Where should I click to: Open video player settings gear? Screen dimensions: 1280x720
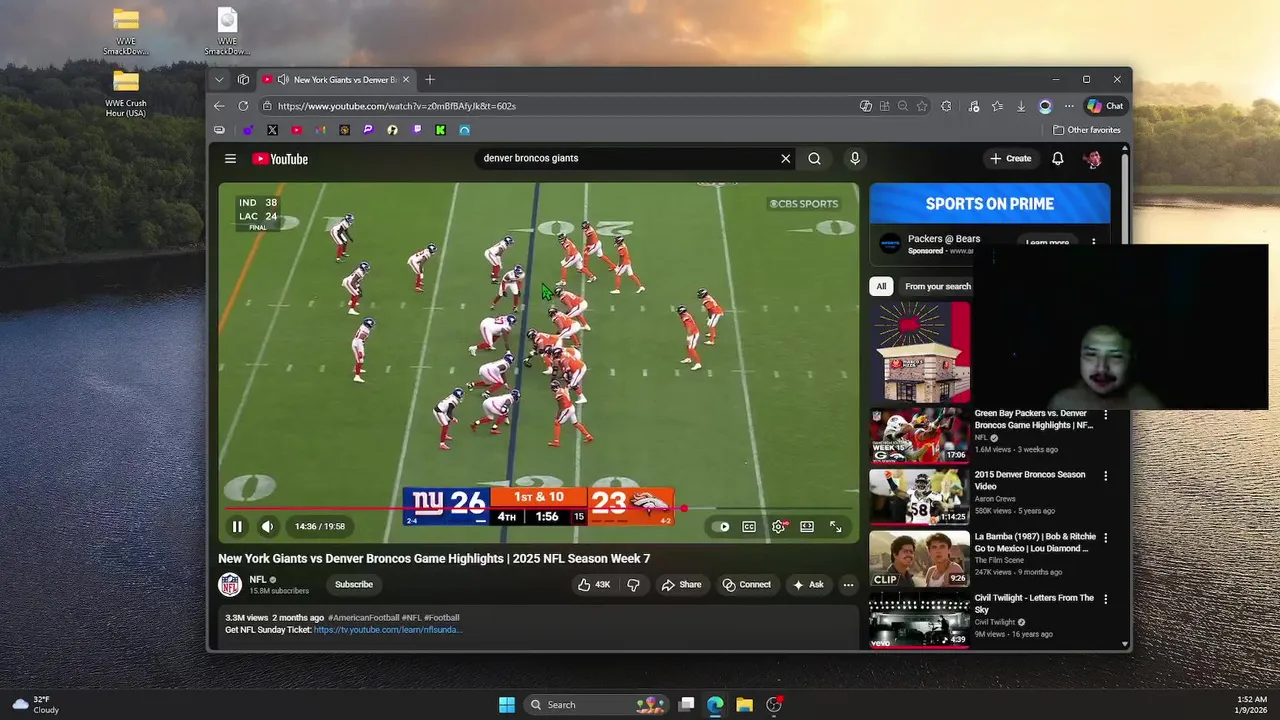tap(778, 527)
